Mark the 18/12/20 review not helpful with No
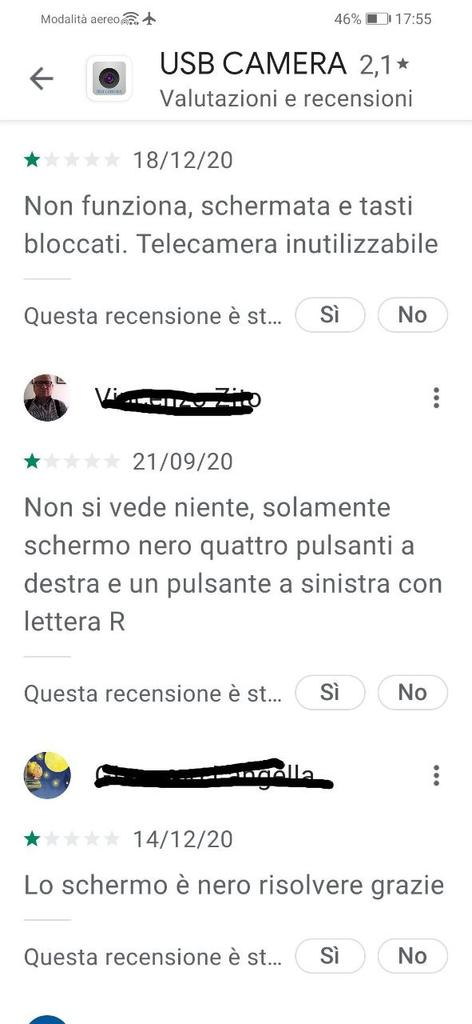The image size is (472, 1024). [413, 315]
